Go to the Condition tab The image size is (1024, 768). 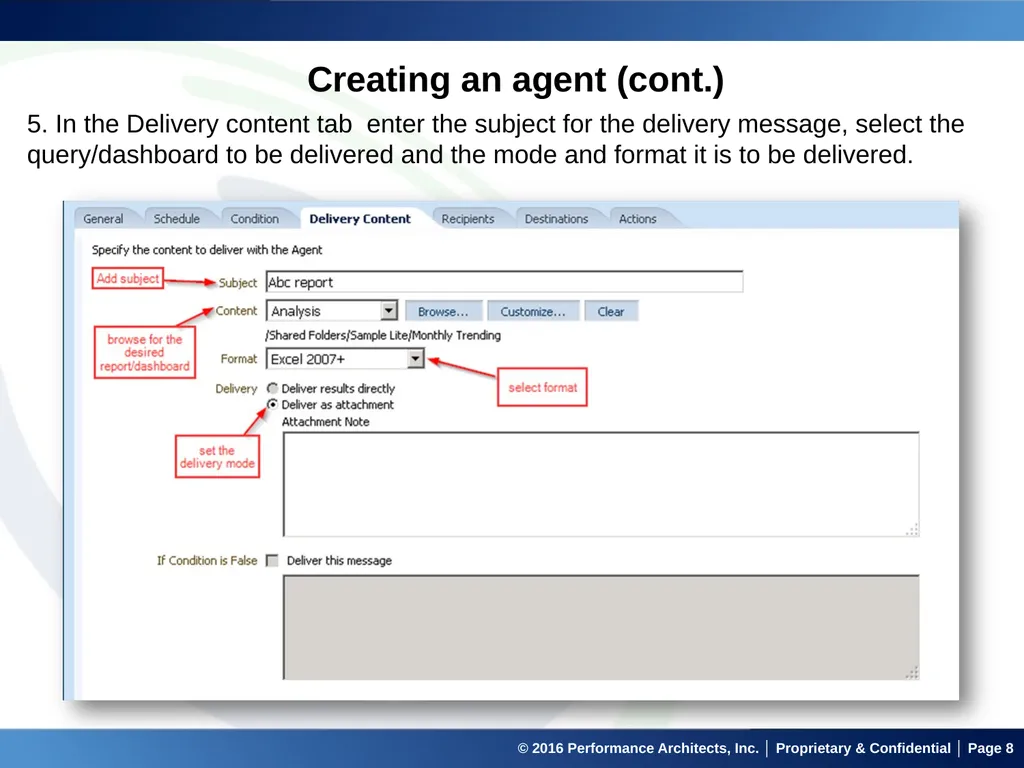(255, 219)
